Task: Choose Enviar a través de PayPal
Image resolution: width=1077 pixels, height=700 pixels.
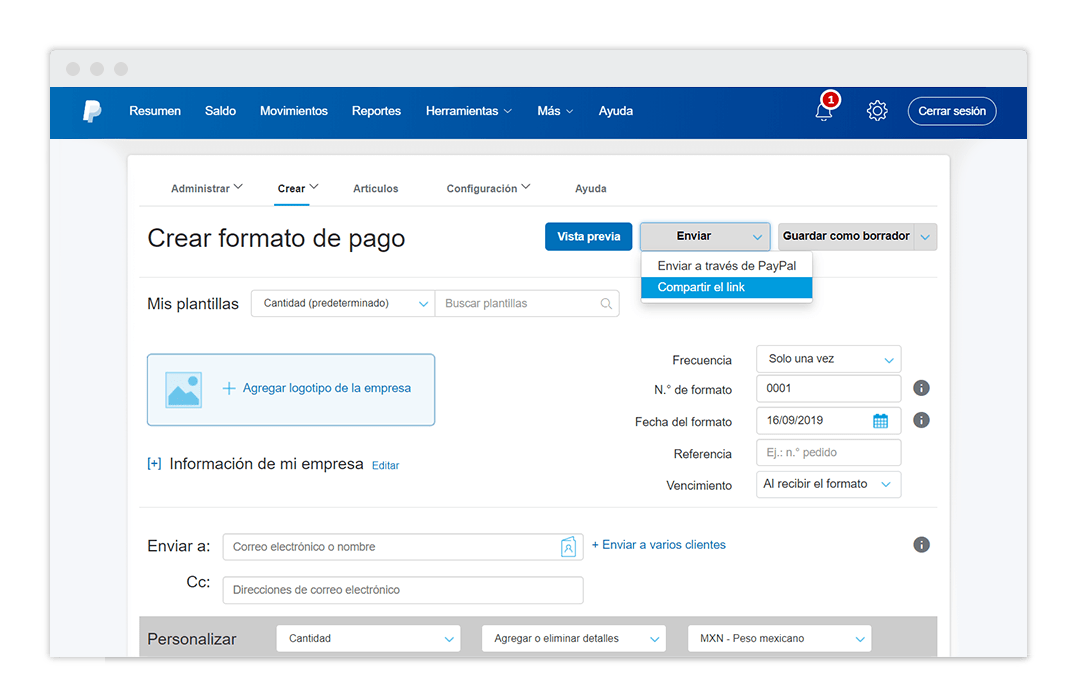Action: point(726,266)
